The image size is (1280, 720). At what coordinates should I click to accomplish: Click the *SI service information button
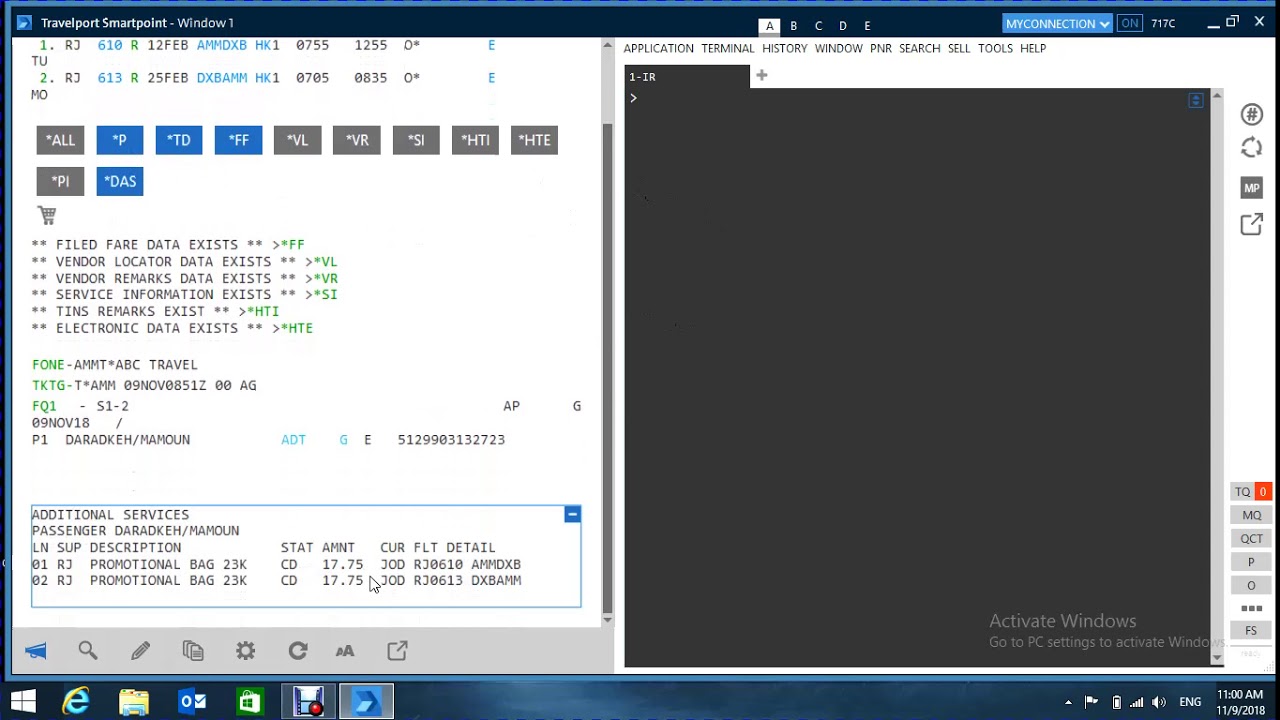[416, 140]
